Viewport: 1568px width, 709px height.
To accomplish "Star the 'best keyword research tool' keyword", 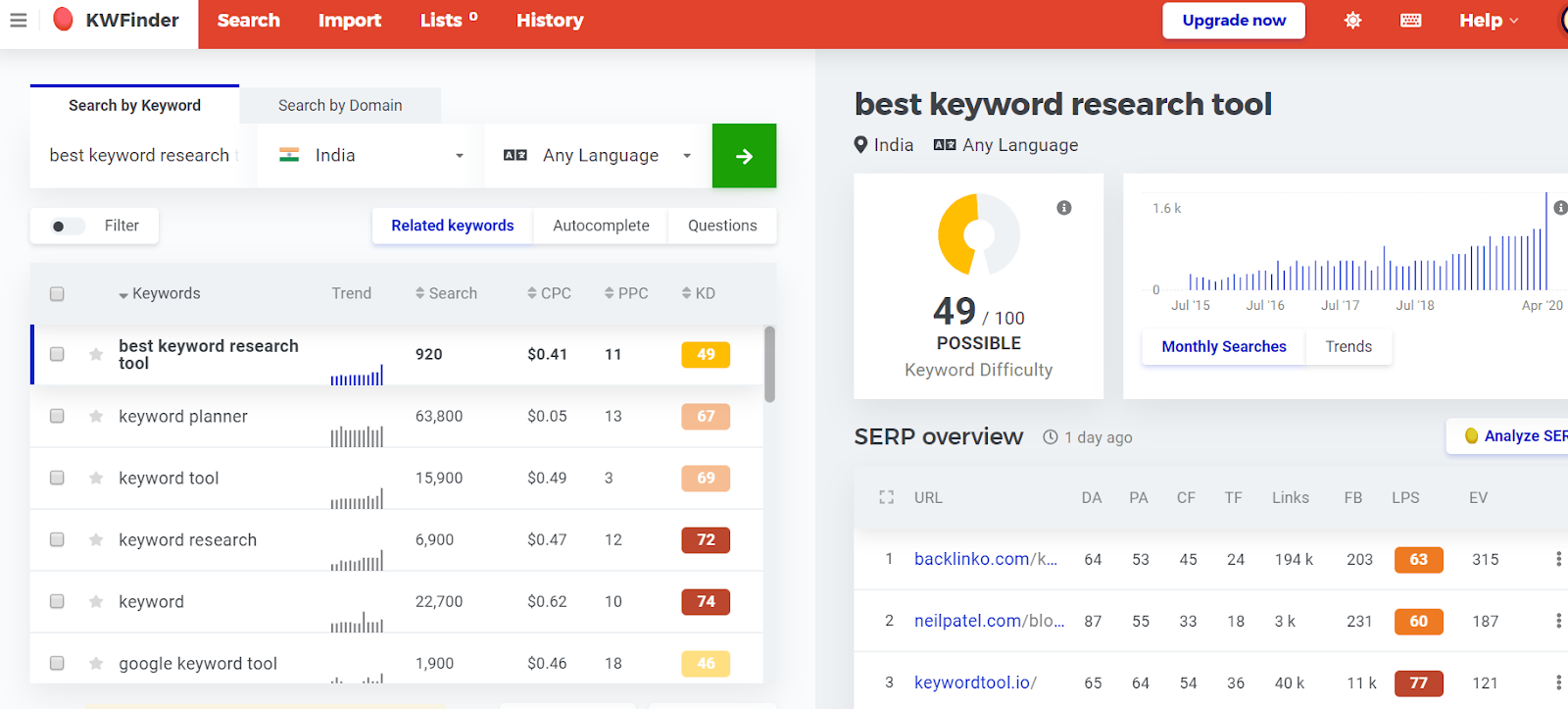I will point(96,354).
